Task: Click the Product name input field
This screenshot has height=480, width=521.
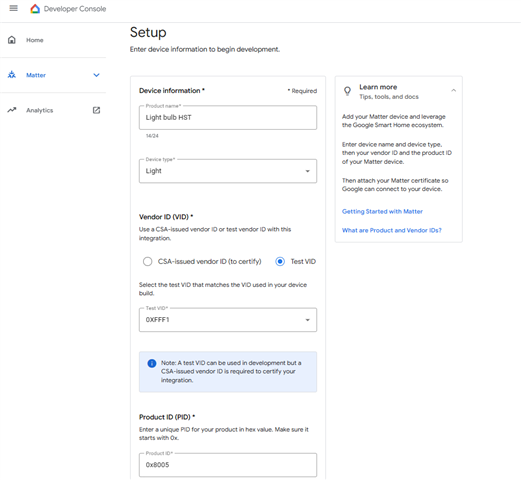Action: [x=228, y=118]
